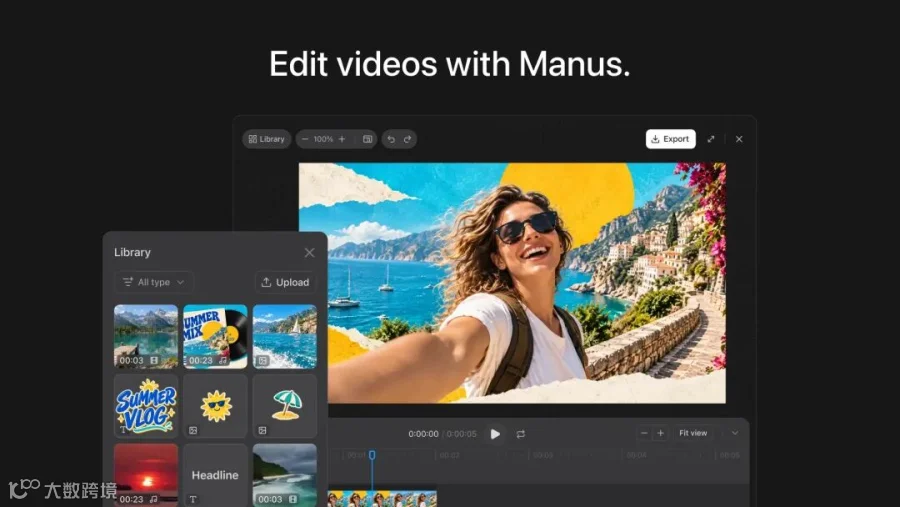Undo the last edit
Image resolution: width=900 pixels, height=507 pixels.
point(391,139)
